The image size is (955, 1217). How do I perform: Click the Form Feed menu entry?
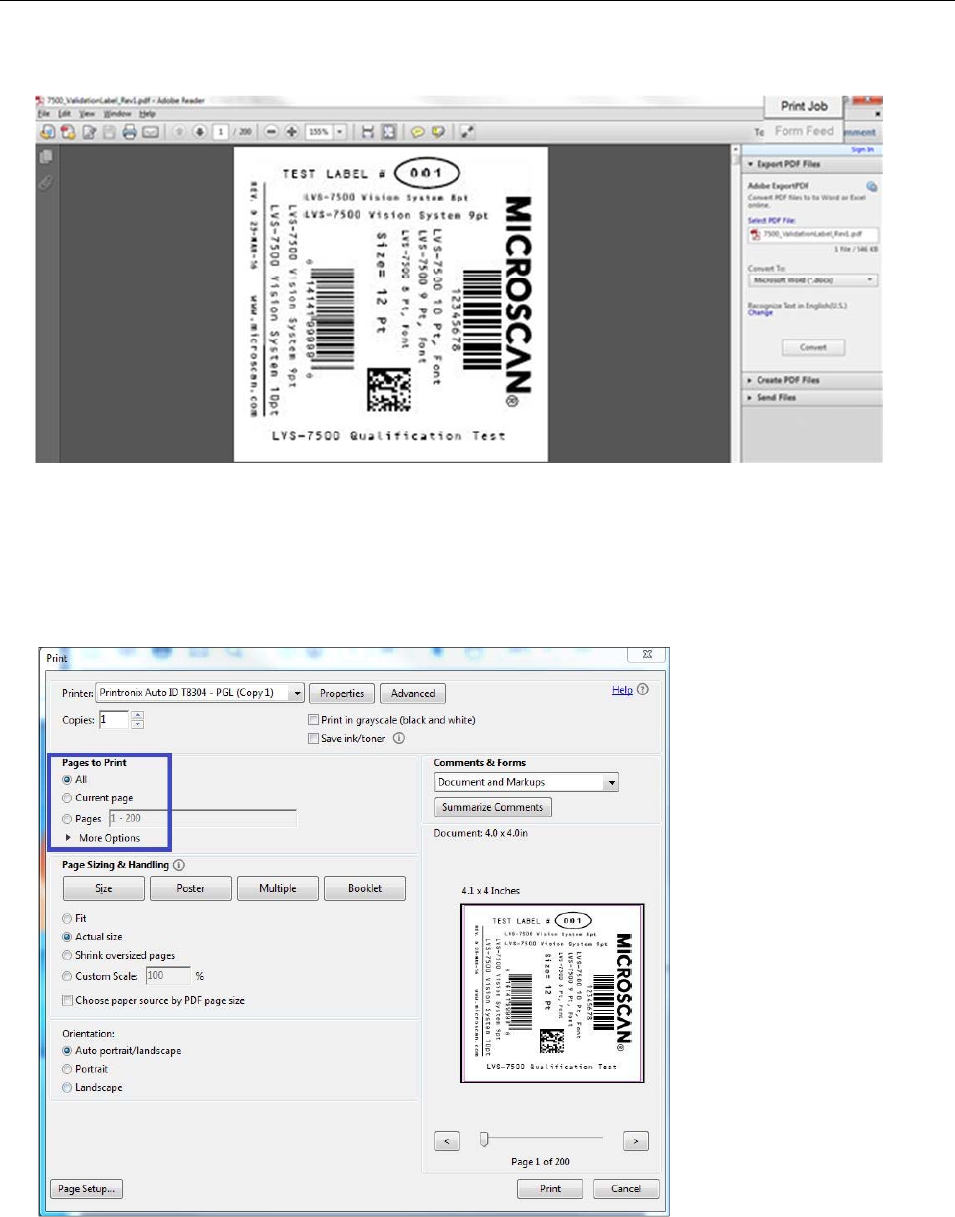804,131
